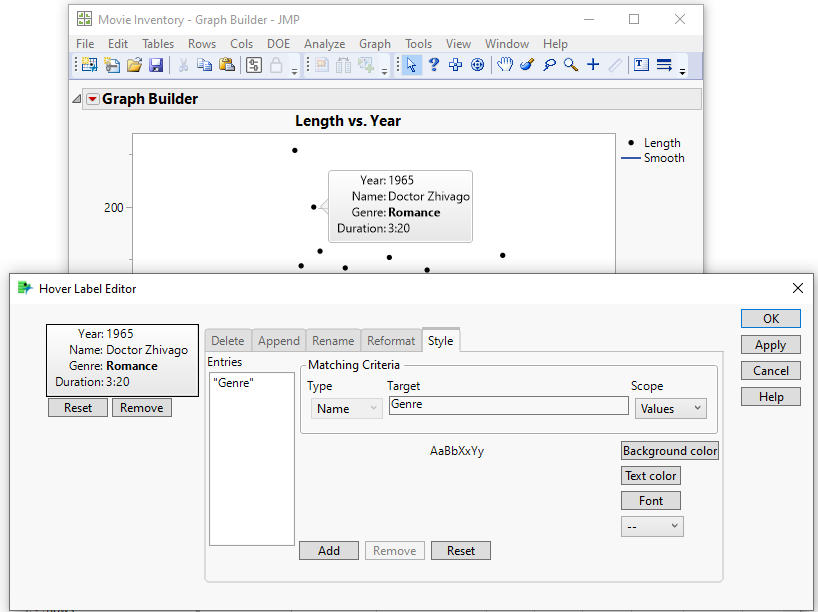Viewport: 818px width, 612px height.
Task: Open the Scope dropdown set to Values
Action: [670, 408]
